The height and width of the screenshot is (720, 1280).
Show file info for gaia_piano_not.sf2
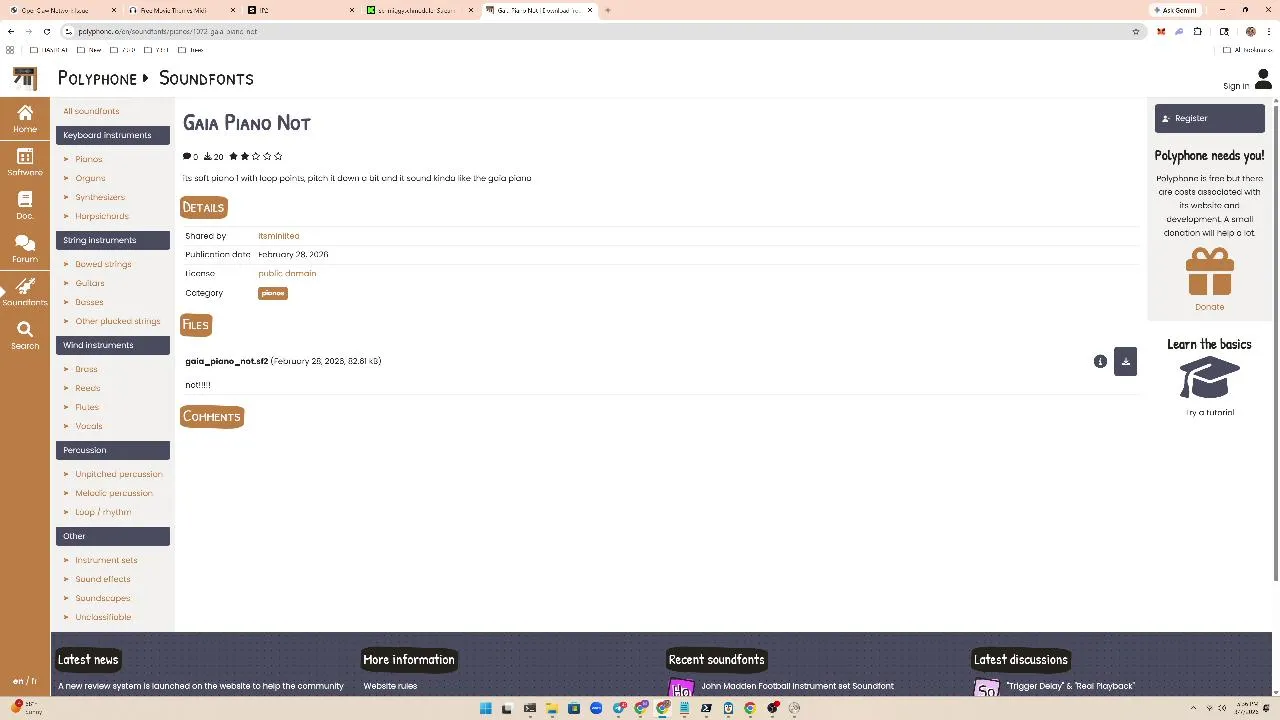[x=1100, y=361]
